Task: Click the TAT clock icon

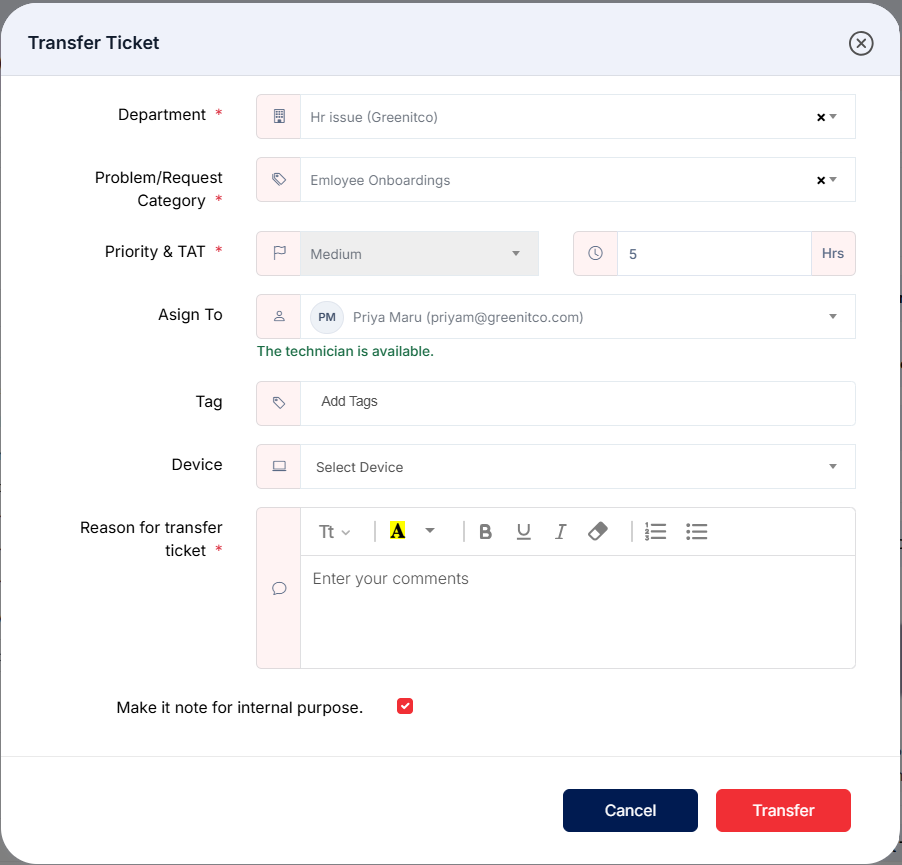Action: pyautogui.click(x=595, y=253)
